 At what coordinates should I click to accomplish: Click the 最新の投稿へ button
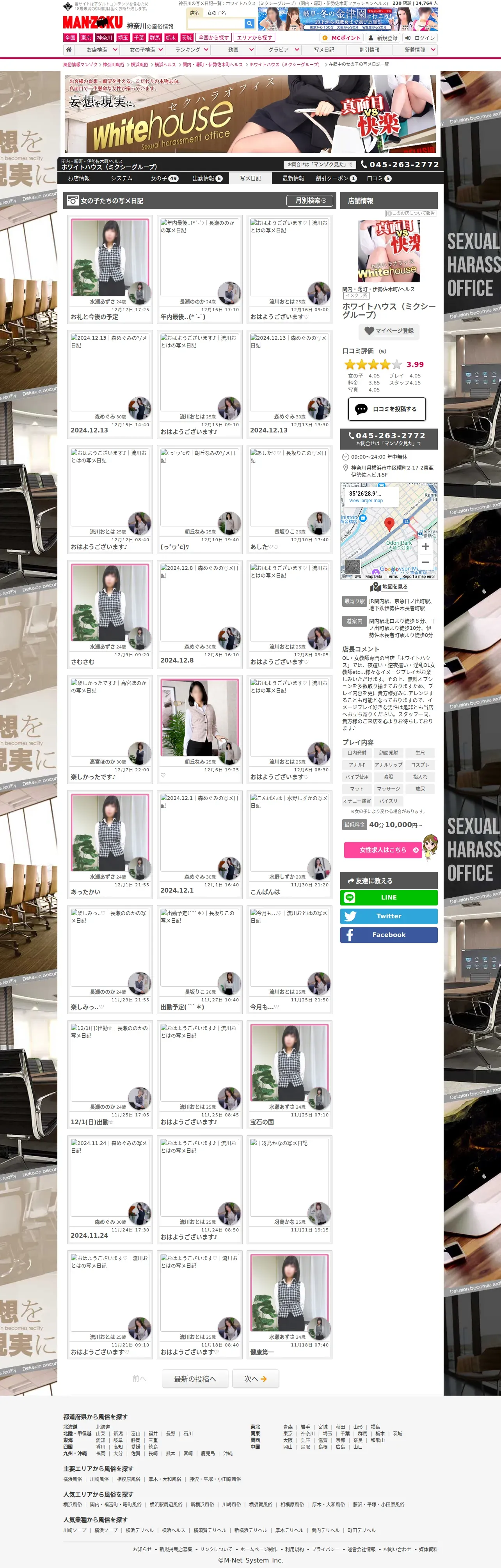point(195,1379)
